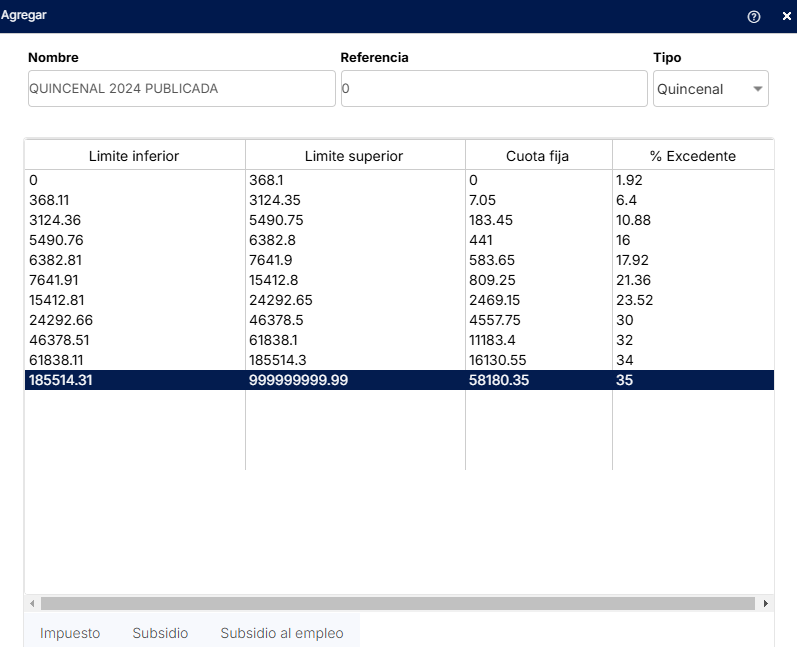This screenshot has width=797, height=647.
Task: Click the horizontal scrollbar thumb
Action: click(398, 604)
